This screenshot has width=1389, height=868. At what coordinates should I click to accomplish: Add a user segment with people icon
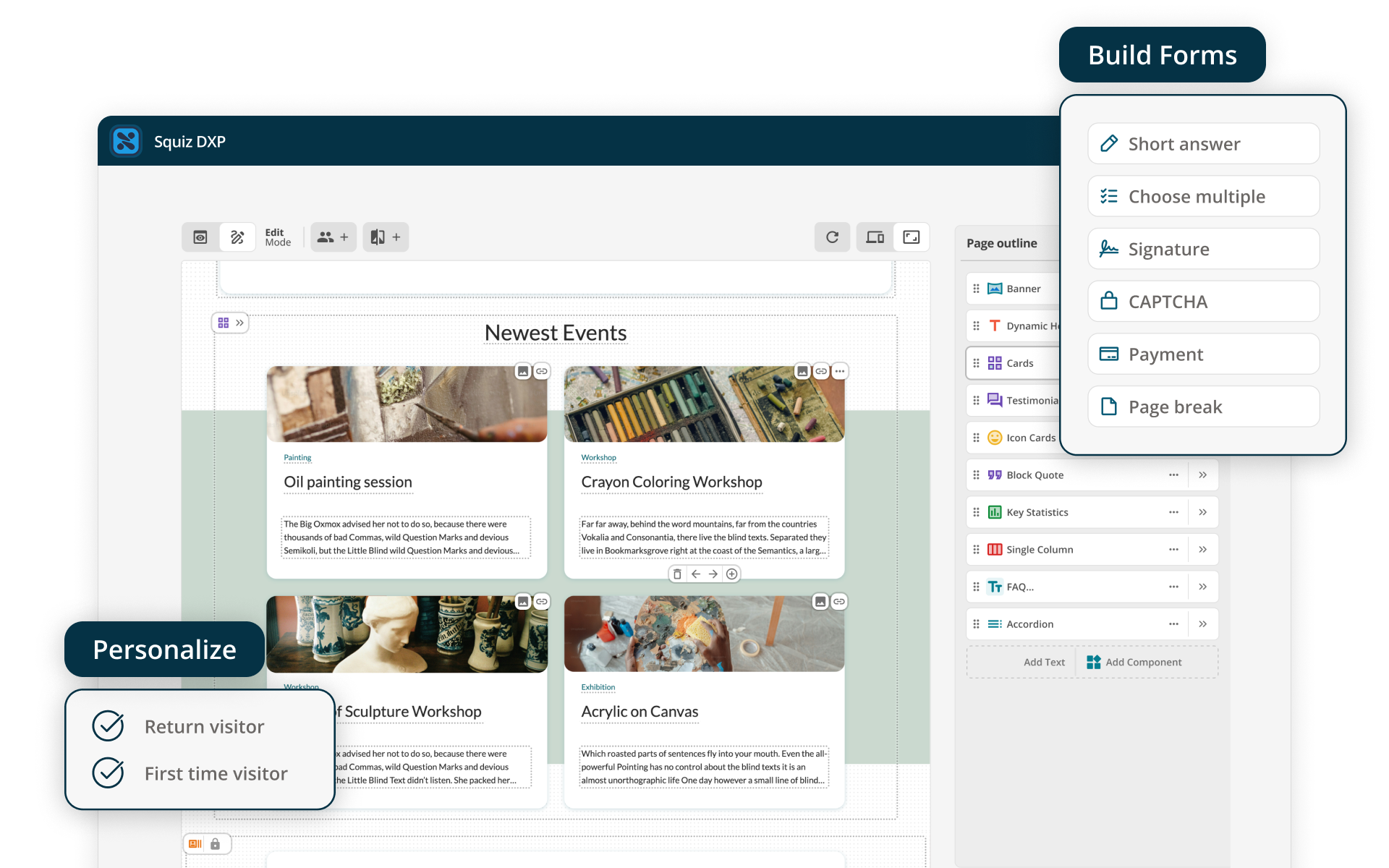pyautogui.click(x=334, y=237)
